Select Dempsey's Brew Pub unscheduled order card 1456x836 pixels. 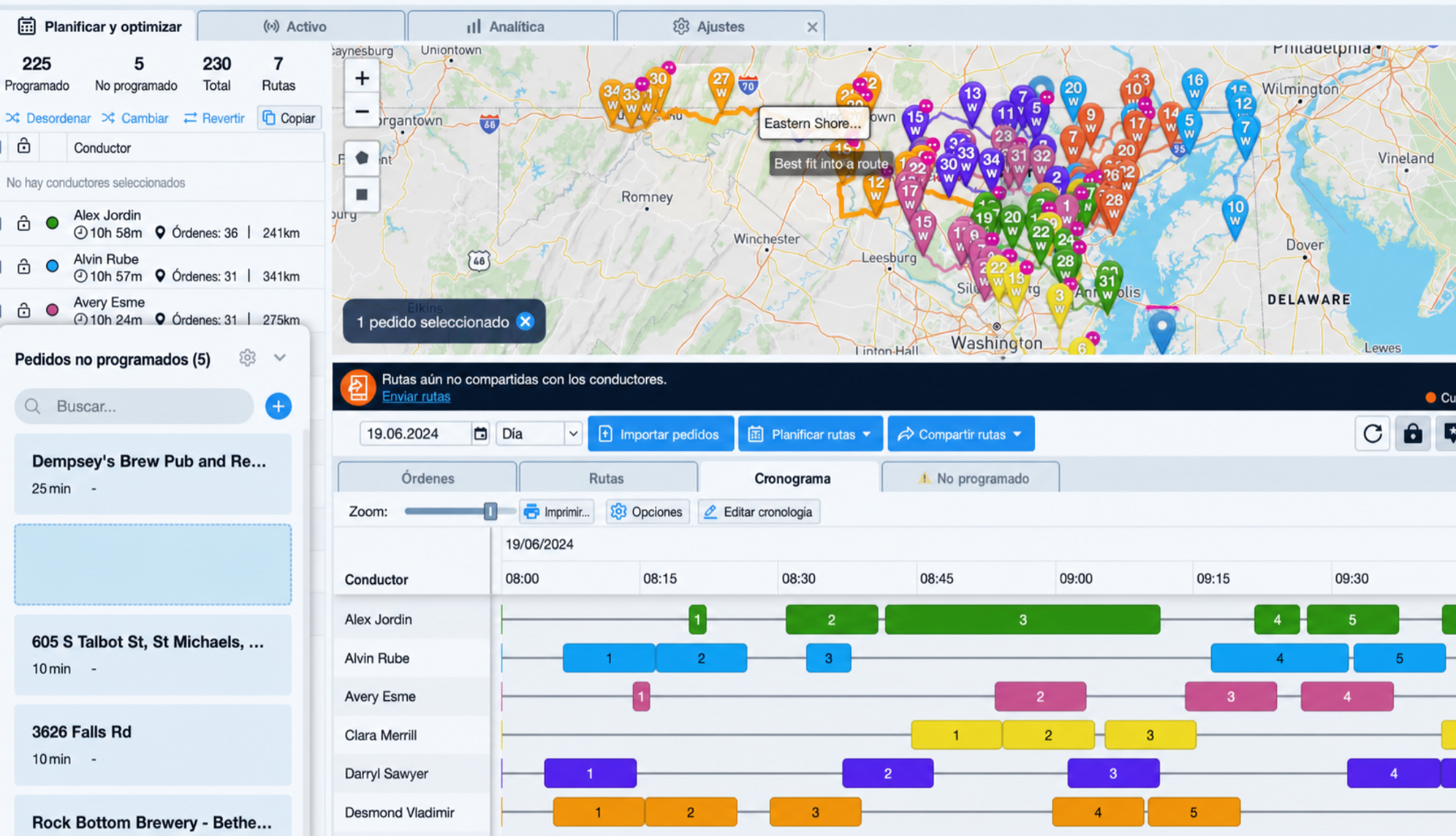tap(153, 474)
